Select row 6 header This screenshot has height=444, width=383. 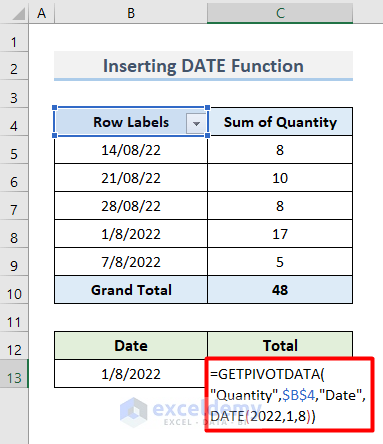pyautogui.click(x=14, y=178)
